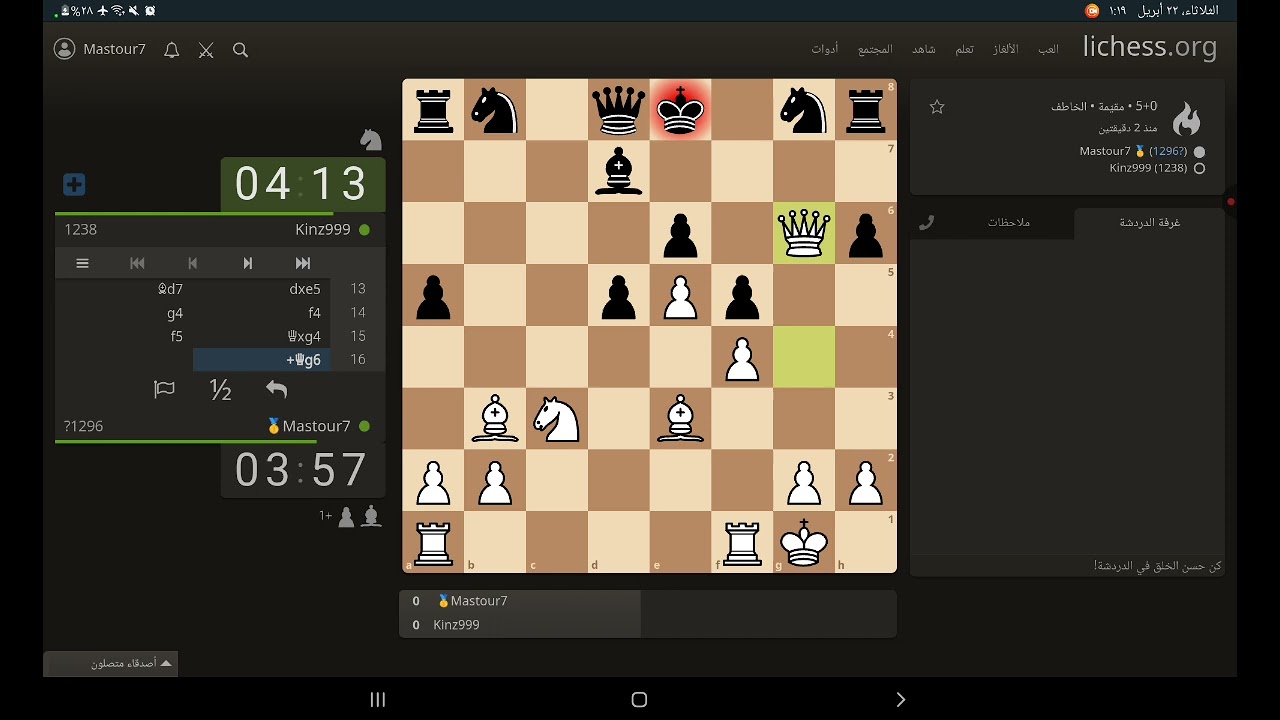Open the Mastour7 user profile menu
Image resolution: width=1280 pixels, height=720 pixels.
click(x=100, y=49)
